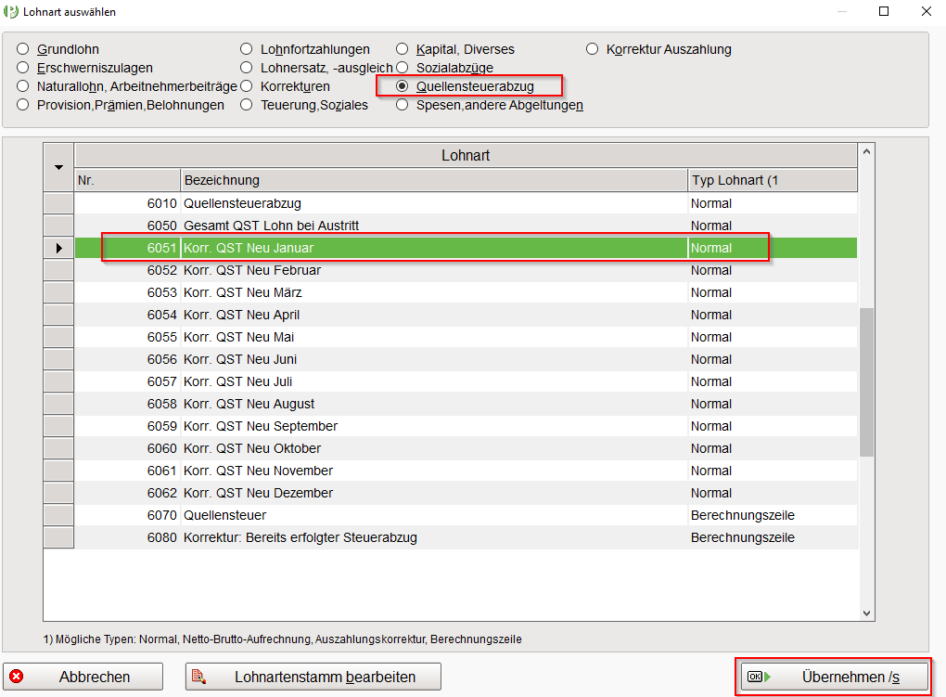
Task: Minimize the Lohnart auswählen window
Action: coord(842,11)
